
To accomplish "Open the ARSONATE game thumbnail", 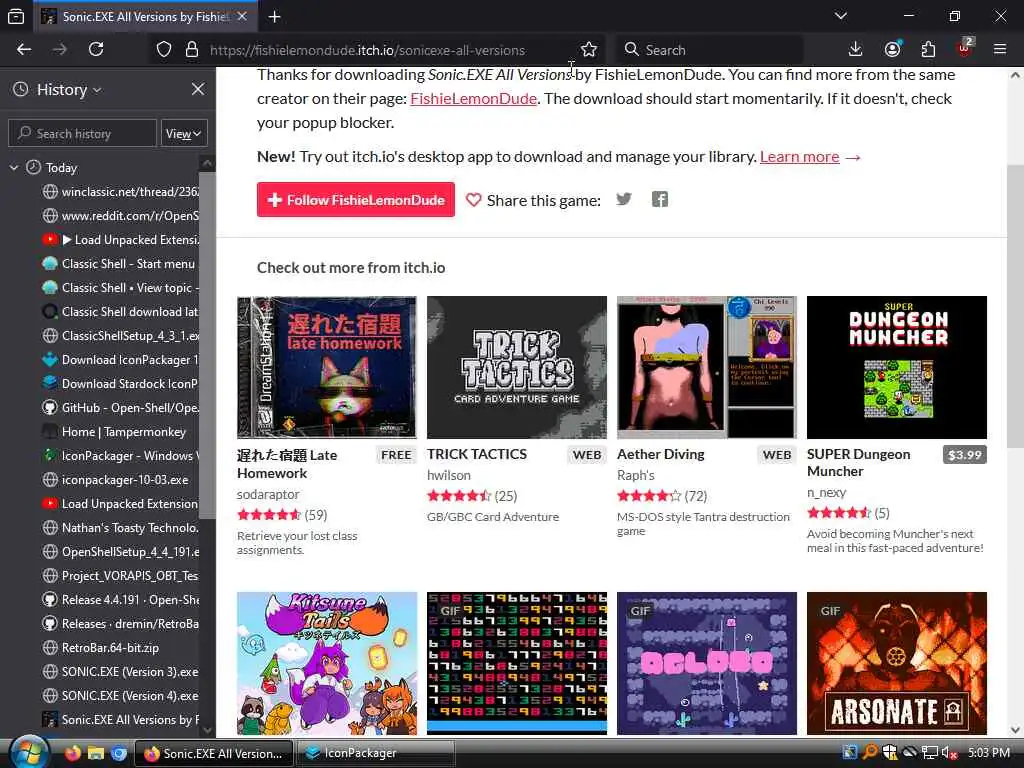I will (897, 663).
